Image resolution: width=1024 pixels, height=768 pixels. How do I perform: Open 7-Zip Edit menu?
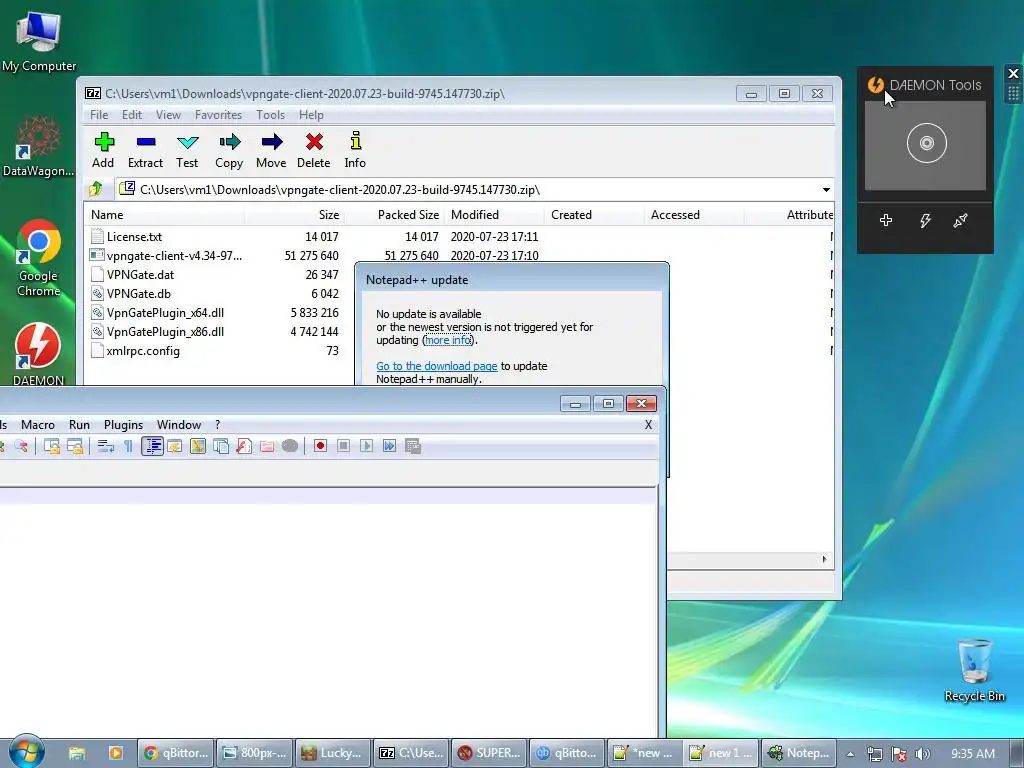click(x=132, y=115)
